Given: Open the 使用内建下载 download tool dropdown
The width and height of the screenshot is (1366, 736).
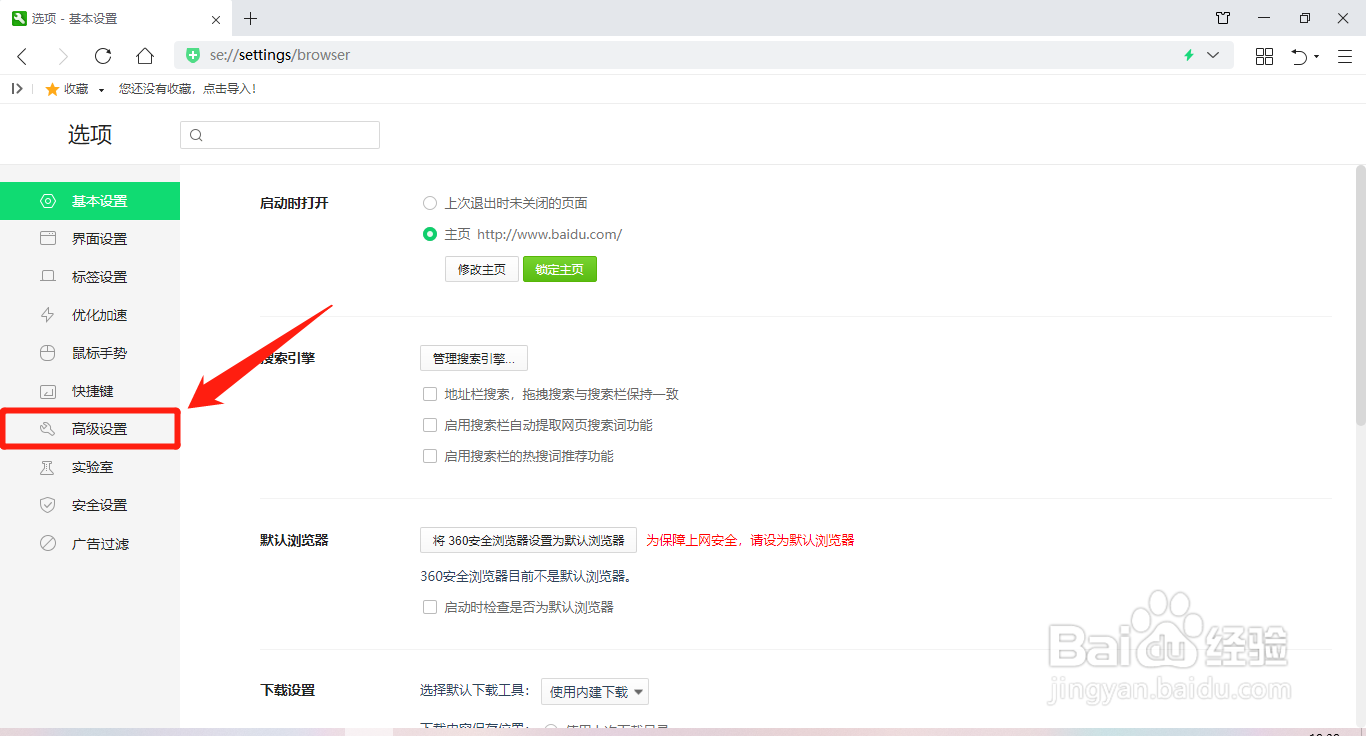Looking at the screenshot, I should pyautogui.click(x=595, y=691).
